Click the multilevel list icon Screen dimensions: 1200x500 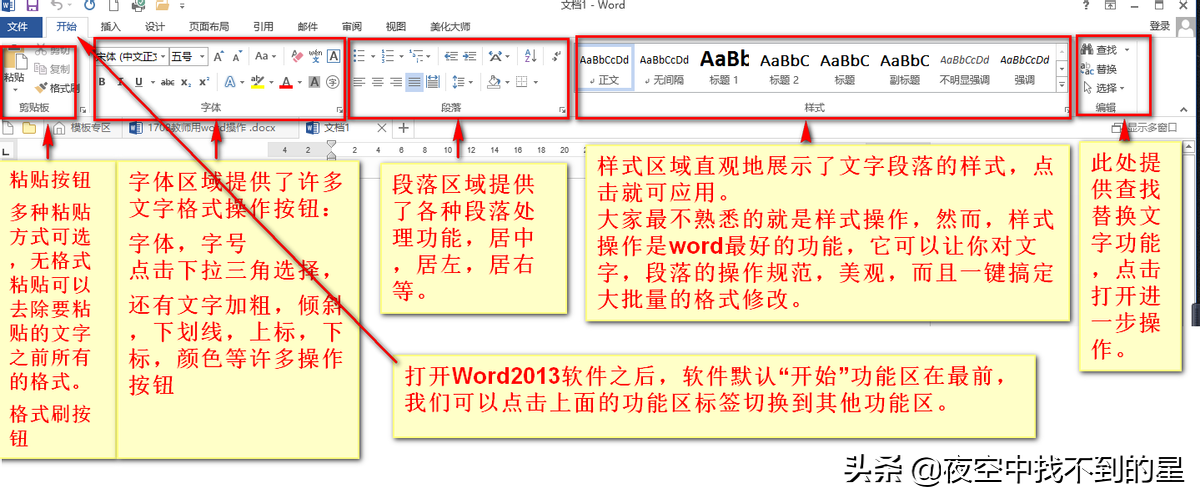click(x=415, y=57)
